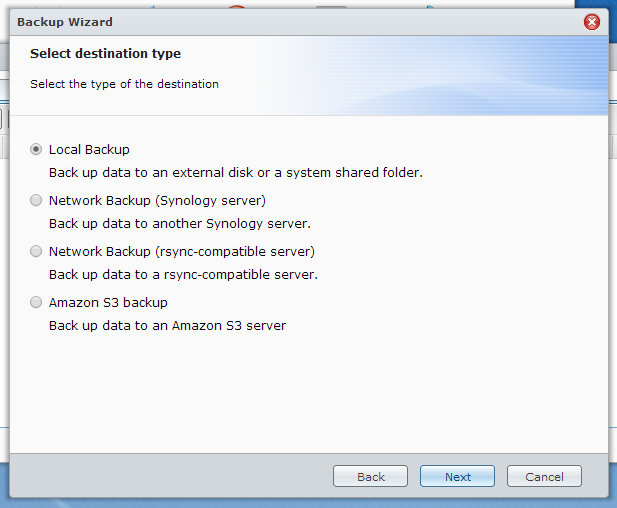Viewport: 617px width, 508px height.
Task: Cancel the backup wizard
Action: coord(544,477)
